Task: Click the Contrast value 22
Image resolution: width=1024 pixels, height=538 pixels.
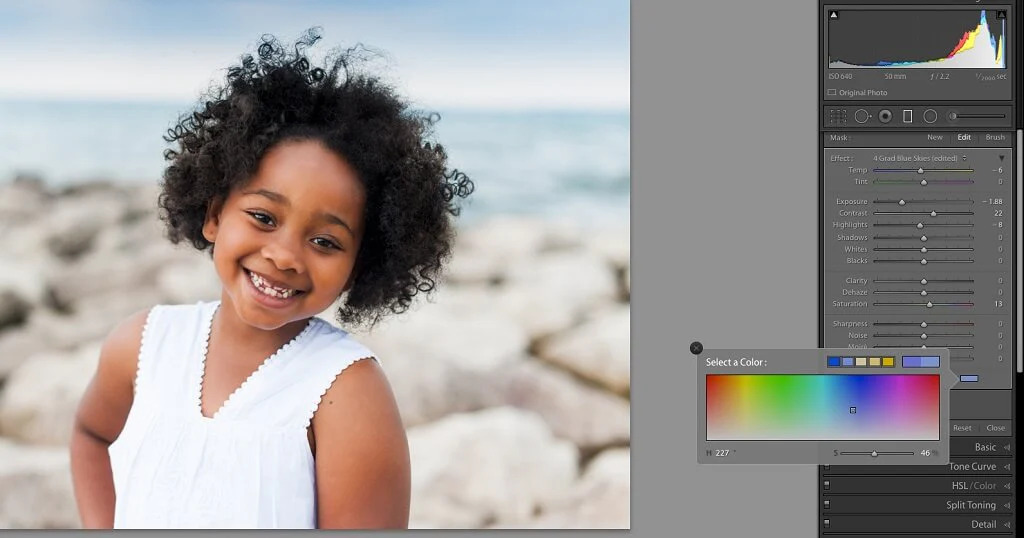Action: click(x=998, y=214)
